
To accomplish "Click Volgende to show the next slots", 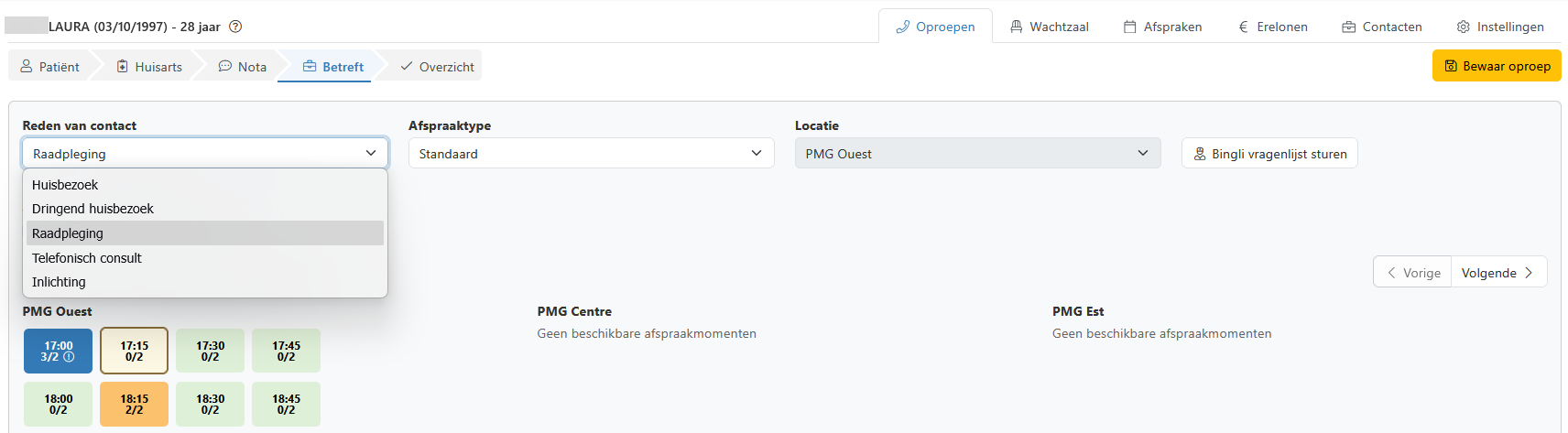I will [x=1498, y=273].
